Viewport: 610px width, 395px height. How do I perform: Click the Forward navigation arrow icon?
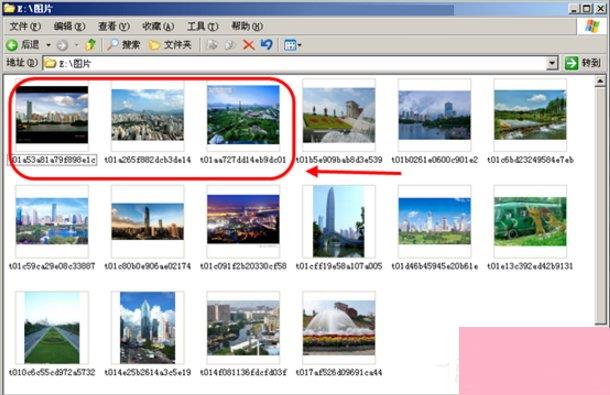(x=62, y=46)
